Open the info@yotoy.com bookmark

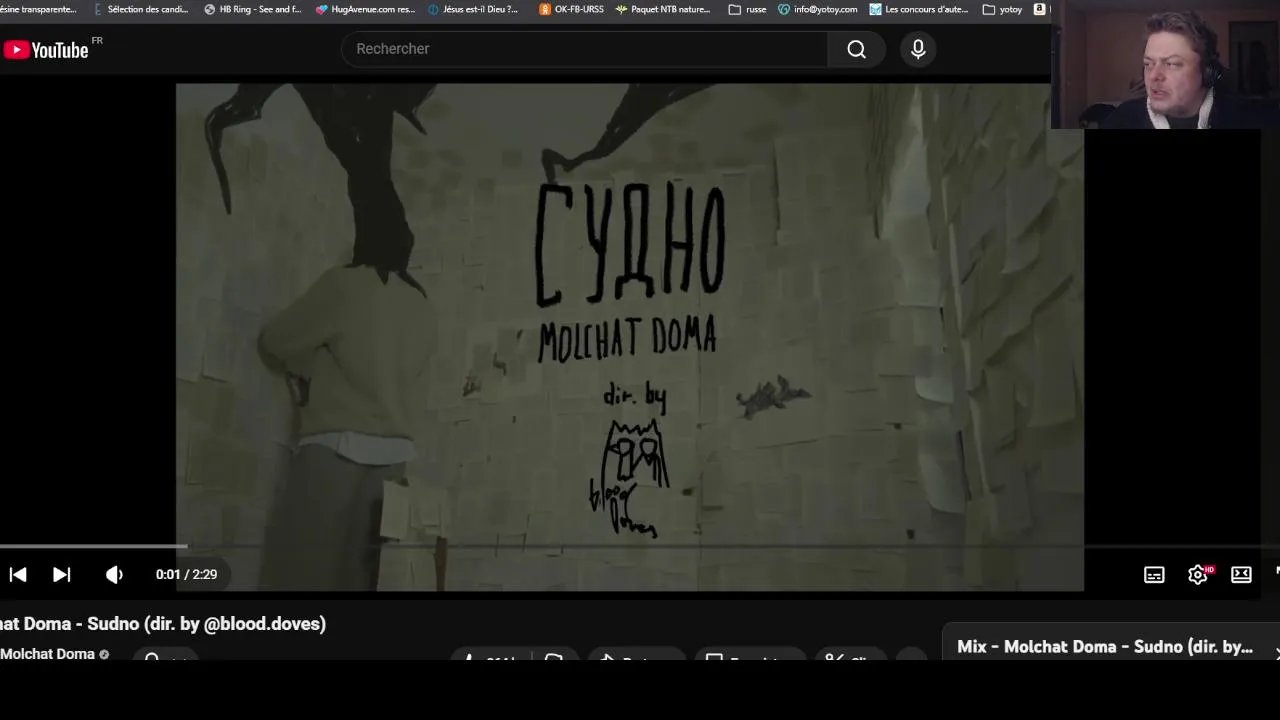tap(818, 9)
